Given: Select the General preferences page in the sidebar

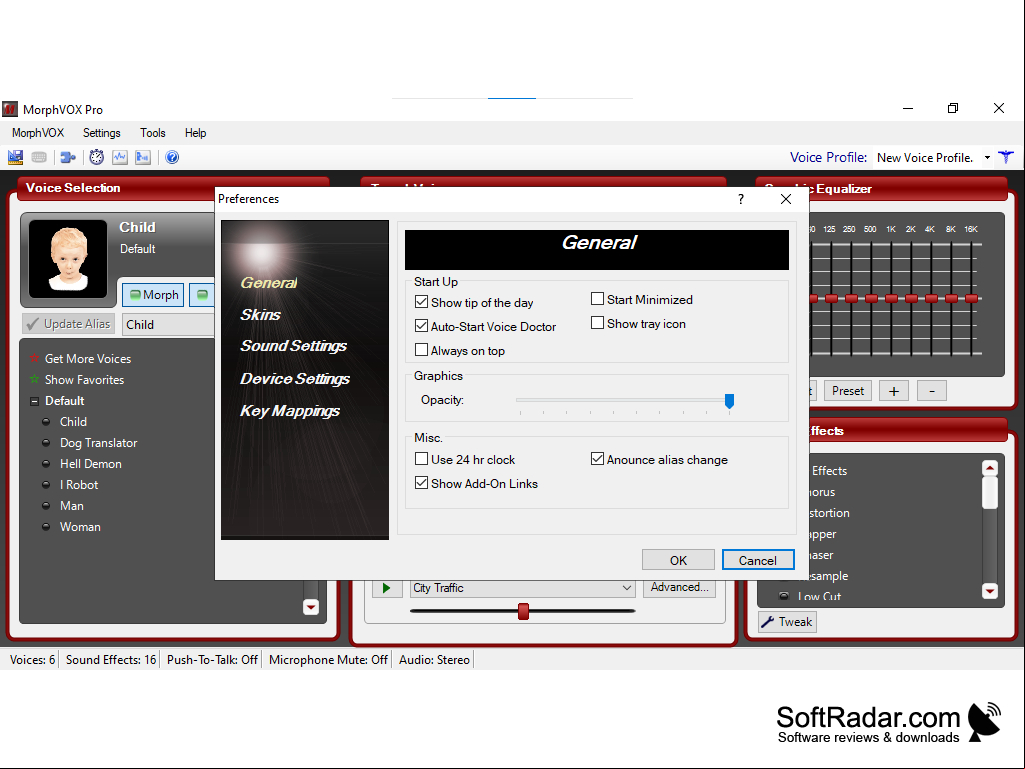Looking at the screenshot, I should (269, 282).
